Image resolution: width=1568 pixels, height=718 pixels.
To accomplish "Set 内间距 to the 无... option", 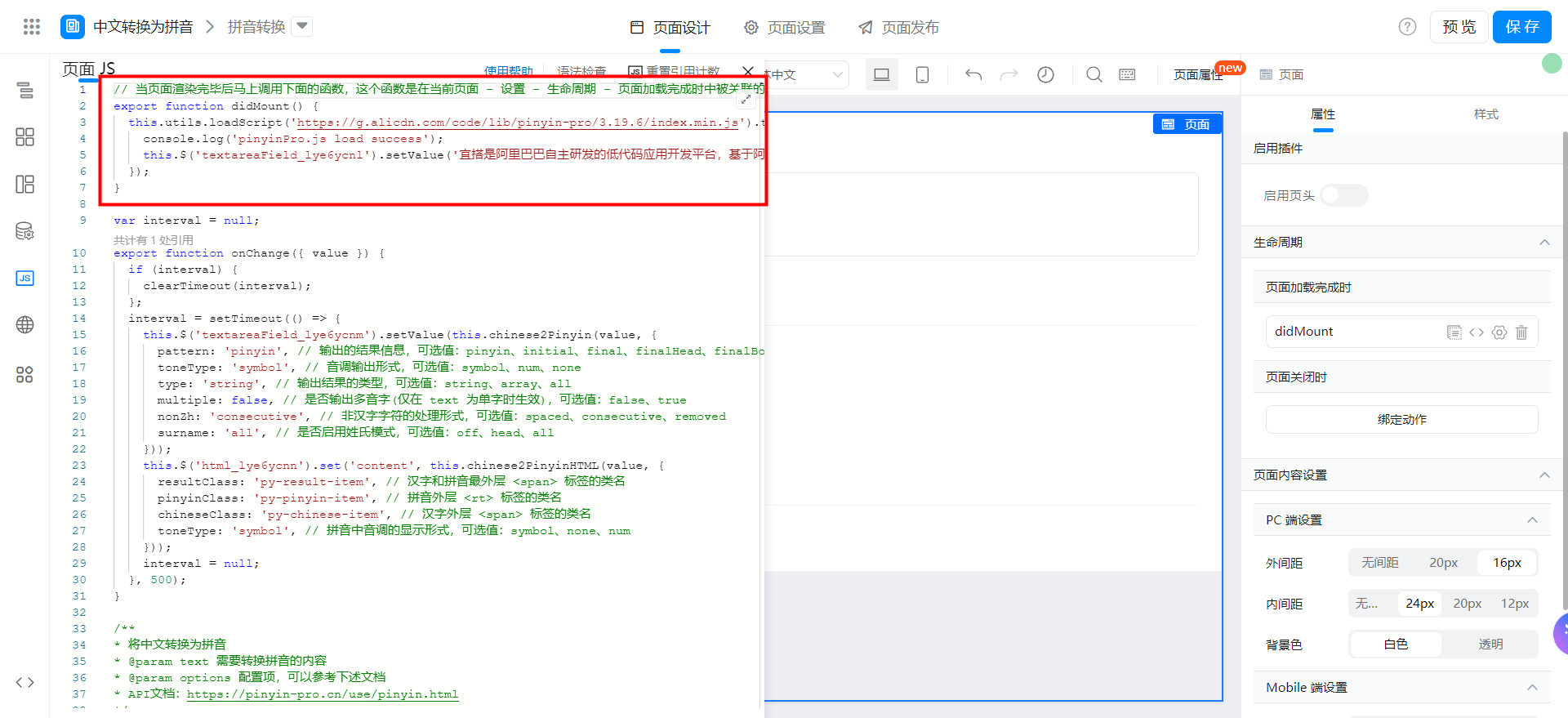I will 1367,604.
